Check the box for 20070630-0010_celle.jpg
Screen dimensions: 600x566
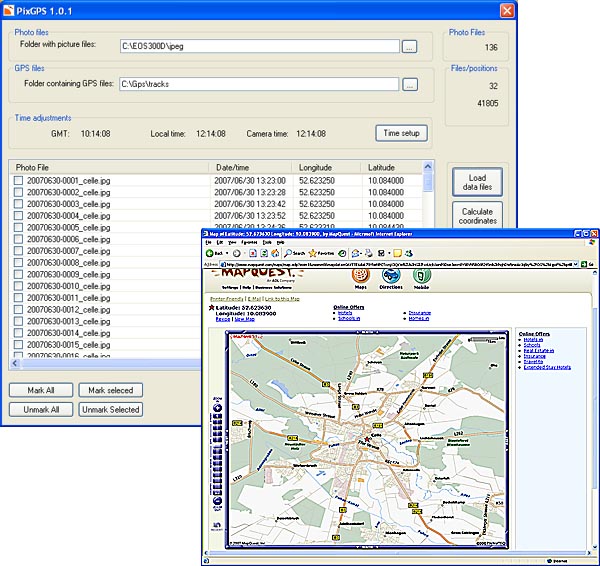coord(18,286)
